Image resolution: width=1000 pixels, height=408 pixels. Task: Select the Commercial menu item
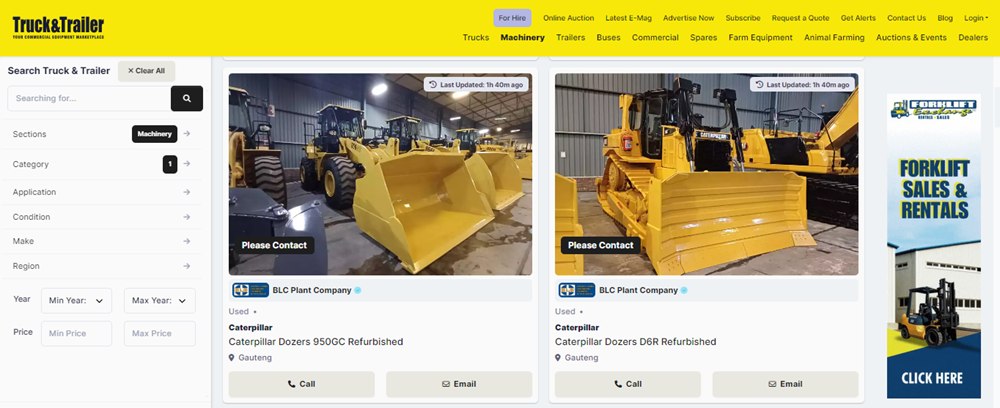[x=655, y=38]
